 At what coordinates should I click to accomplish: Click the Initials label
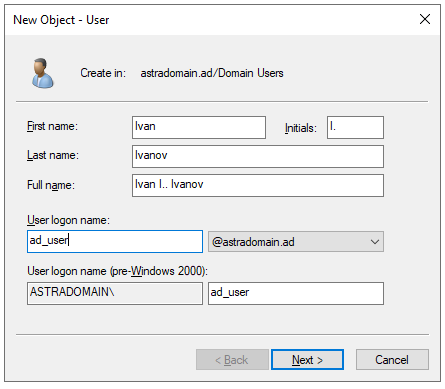[300, 128]
